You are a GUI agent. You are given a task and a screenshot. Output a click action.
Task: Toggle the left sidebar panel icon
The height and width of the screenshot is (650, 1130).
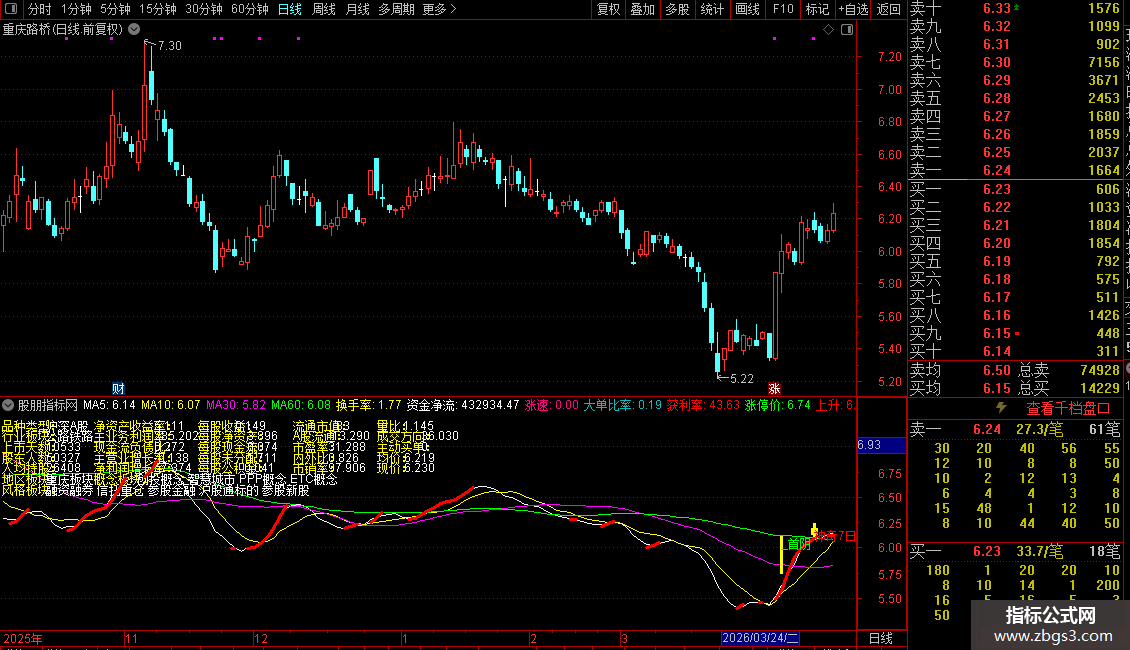tap(11, 9)
